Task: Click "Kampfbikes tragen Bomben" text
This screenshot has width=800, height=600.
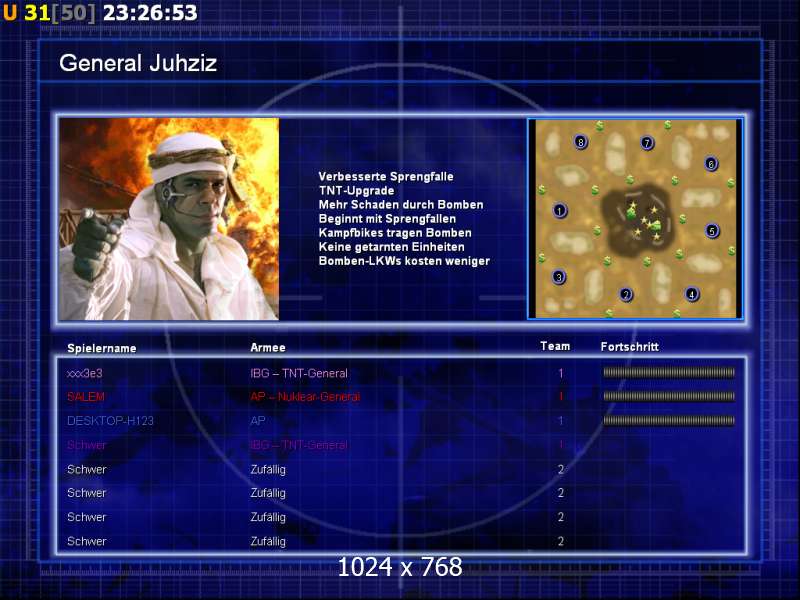Action: point(395,233)
